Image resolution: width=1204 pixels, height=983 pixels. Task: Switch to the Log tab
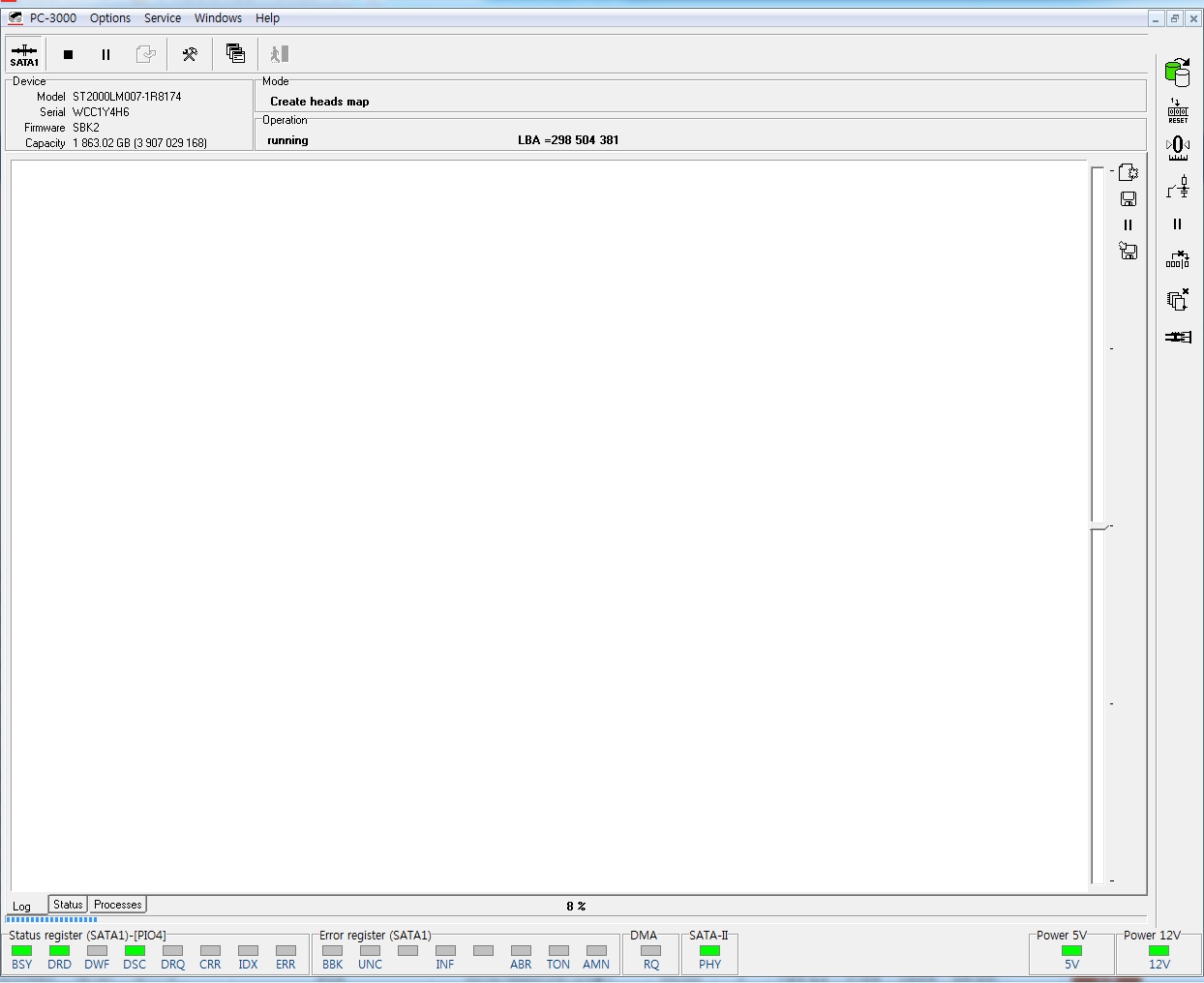tap(21, 907)
